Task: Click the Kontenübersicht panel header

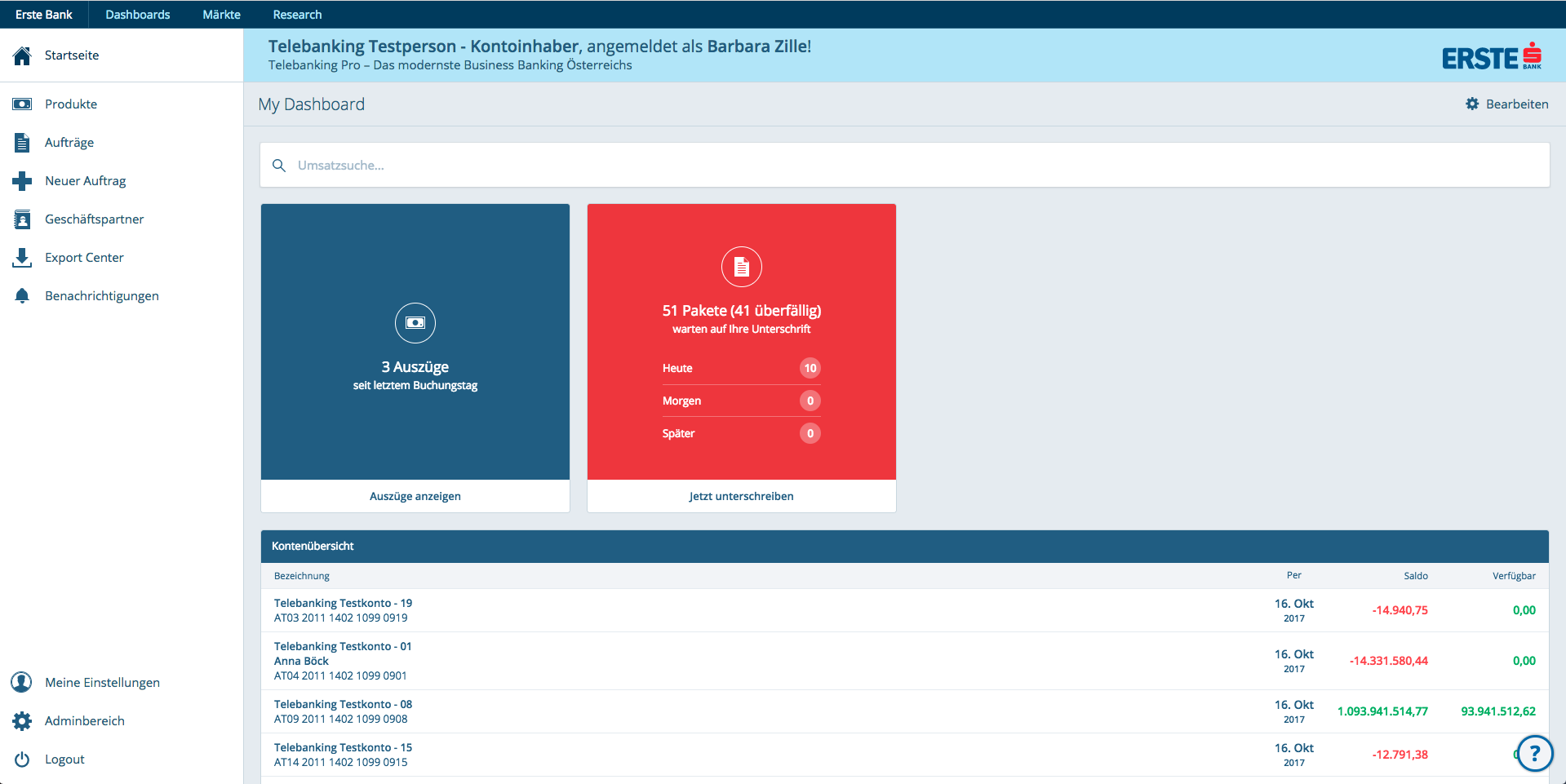Action: coord(905,547)
